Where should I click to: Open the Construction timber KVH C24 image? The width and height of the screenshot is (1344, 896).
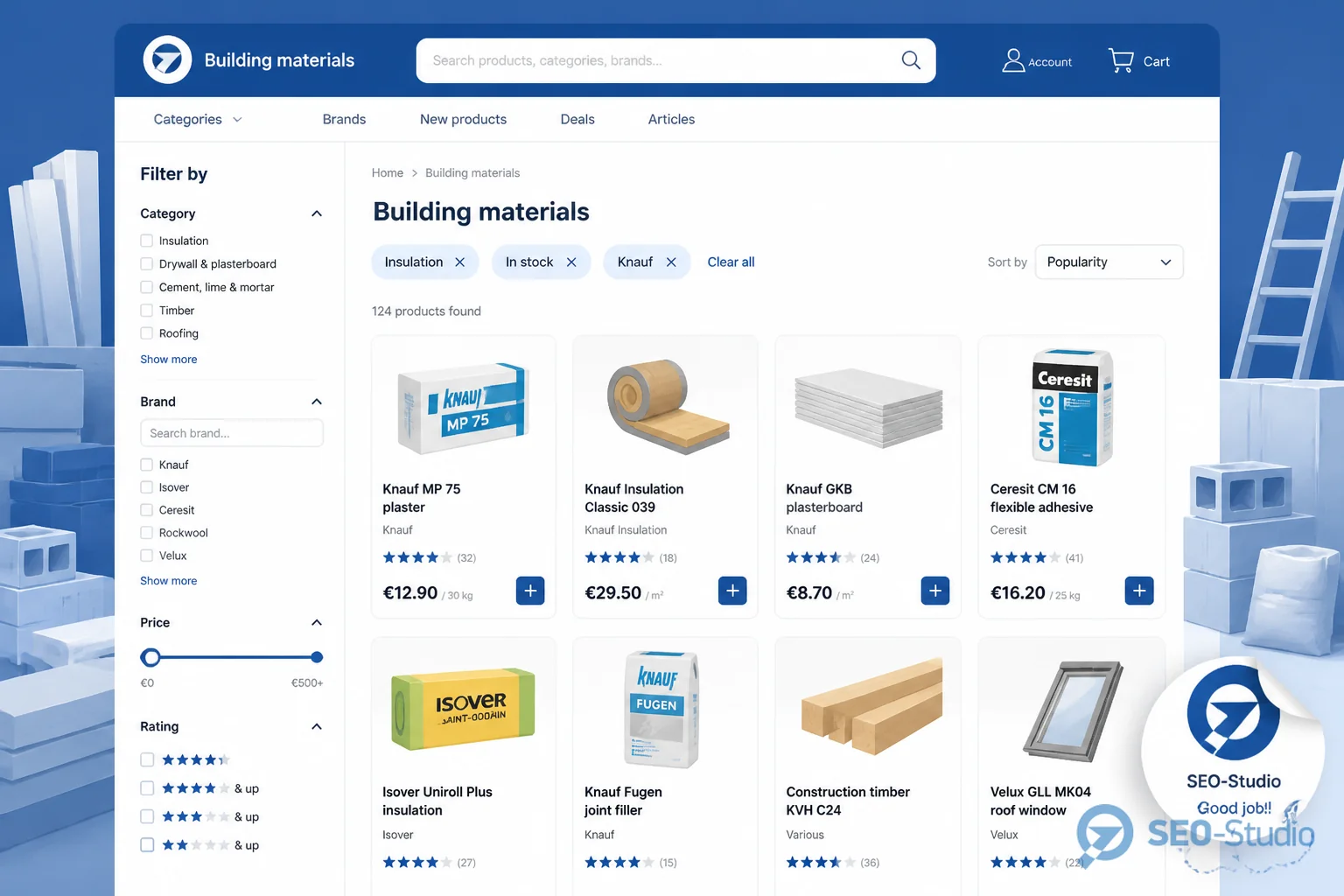coord(871,707)
